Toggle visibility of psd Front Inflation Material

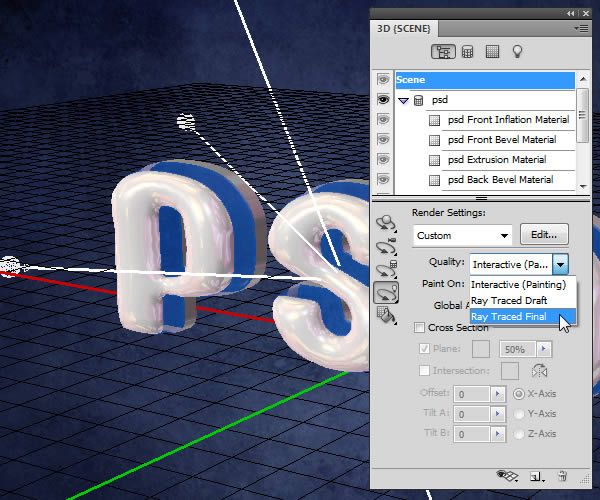[383, 120]
